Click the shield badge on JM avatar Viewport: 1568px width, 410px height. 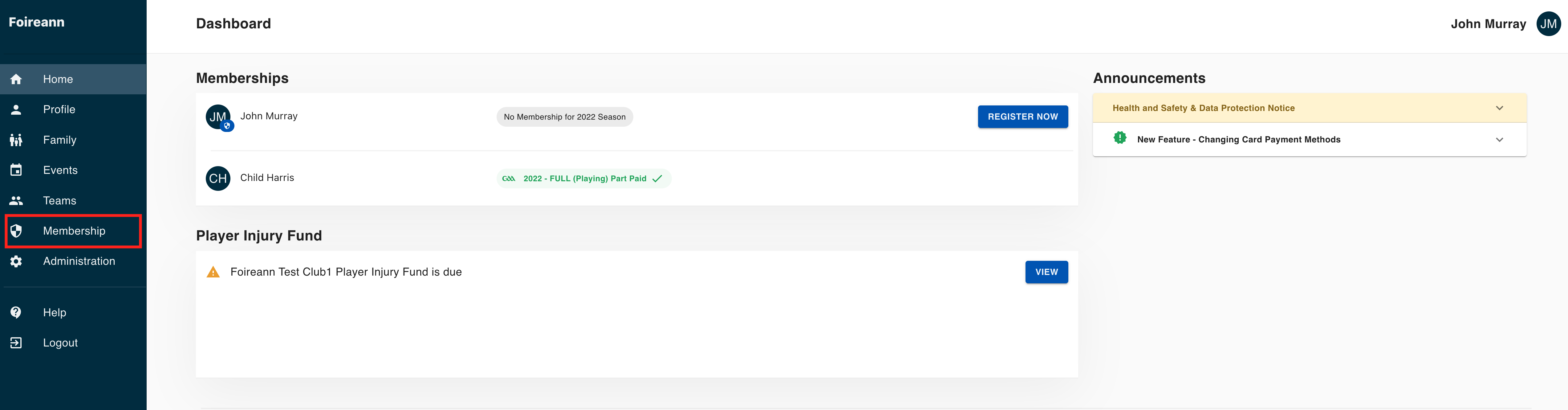click(x=227, y=126)
